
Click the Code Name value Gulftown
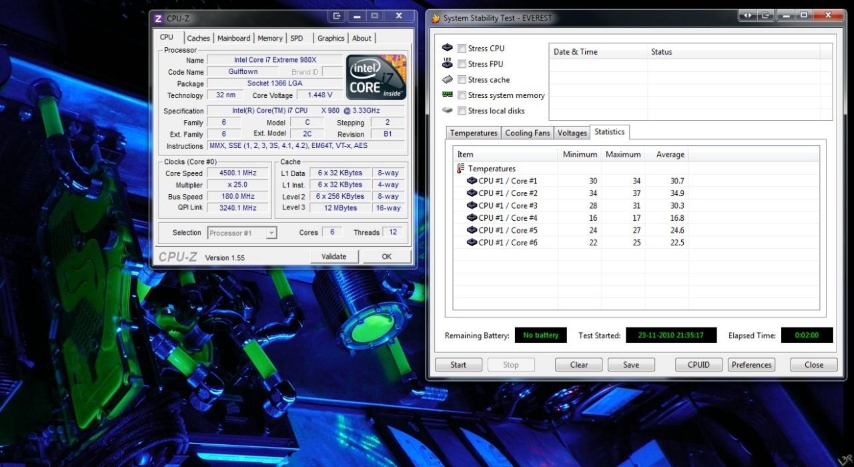click(243, 71)
